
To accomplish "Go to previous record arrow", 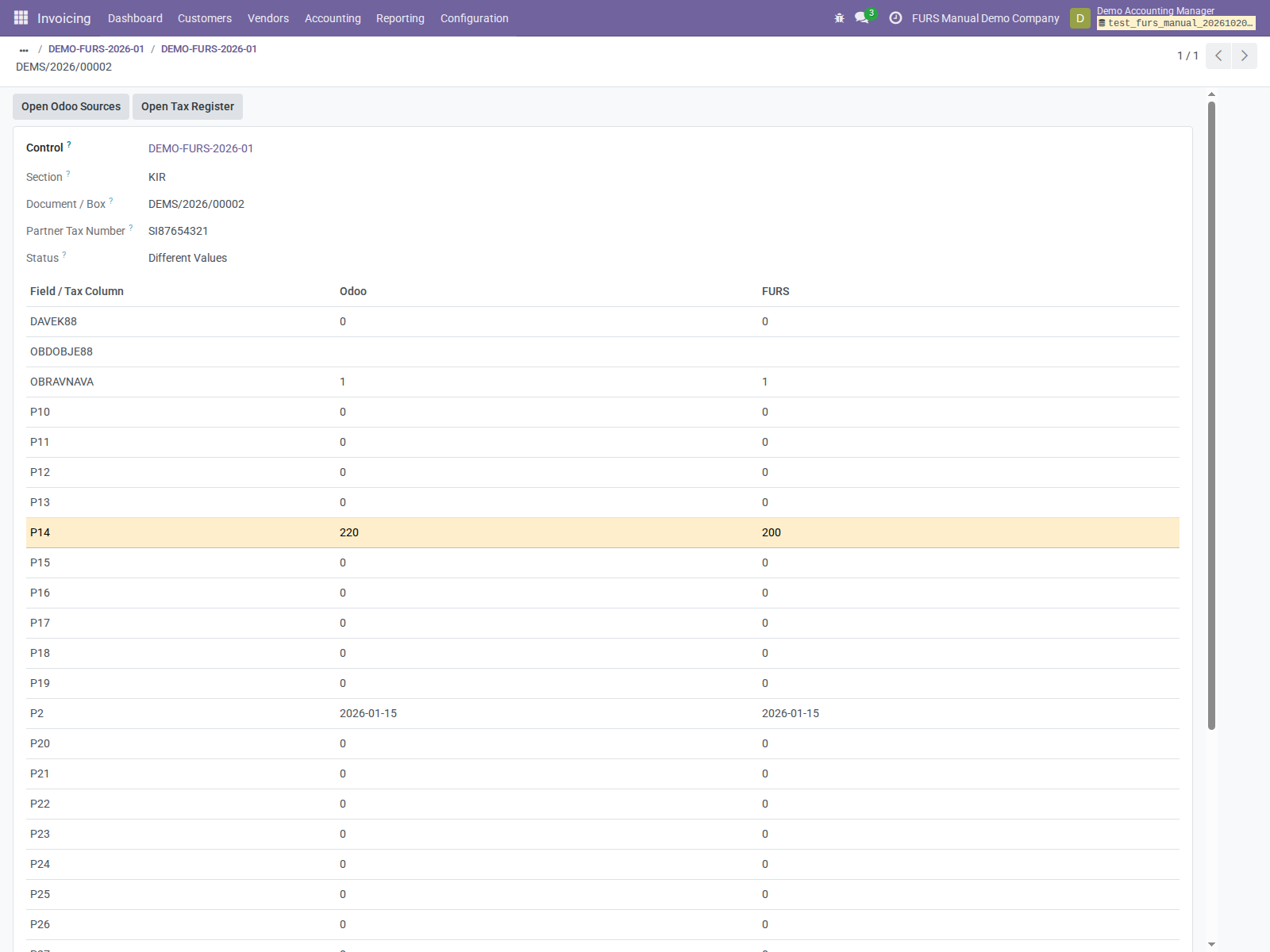I will pyautogui.click(x=1218, y=56).
